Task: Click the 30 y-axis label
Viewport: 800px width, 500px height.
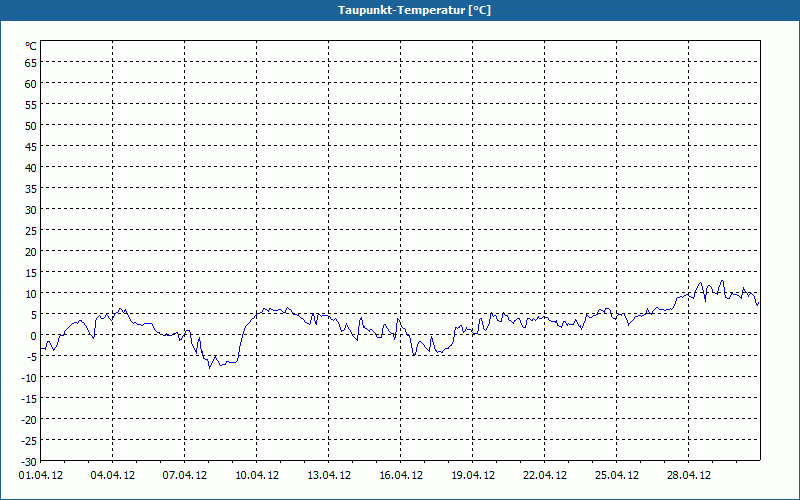Action: [x=31, y=210]
